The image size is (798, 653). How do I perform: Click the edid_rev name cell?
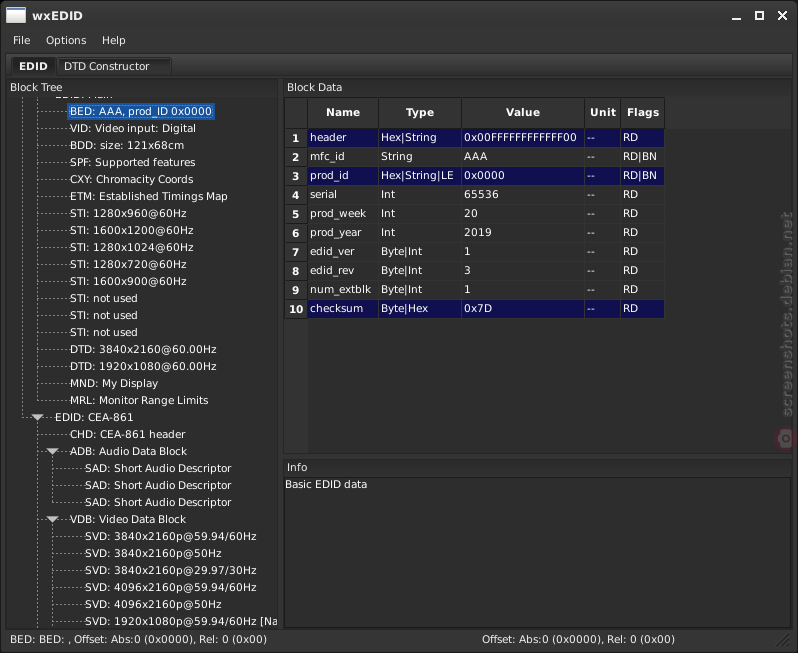point(343,270)
